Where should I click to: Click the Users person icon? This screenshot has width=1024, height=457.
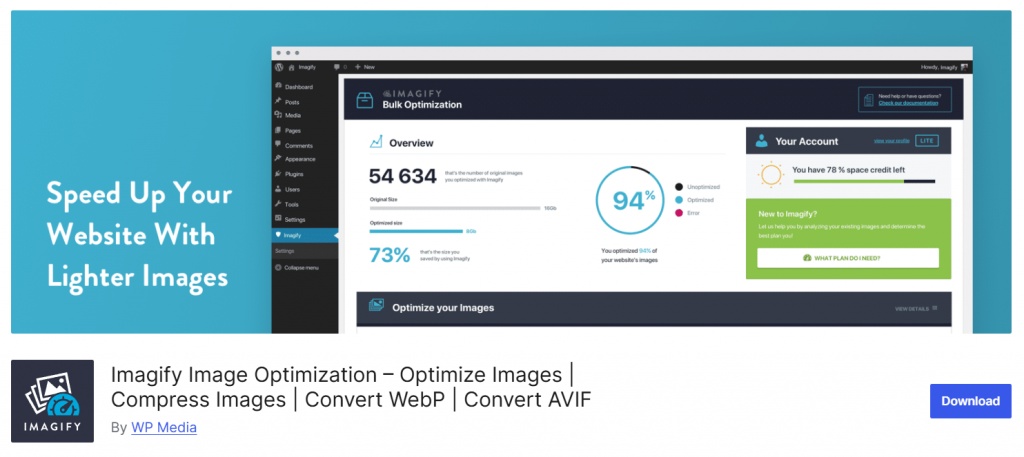coord(278,189)
